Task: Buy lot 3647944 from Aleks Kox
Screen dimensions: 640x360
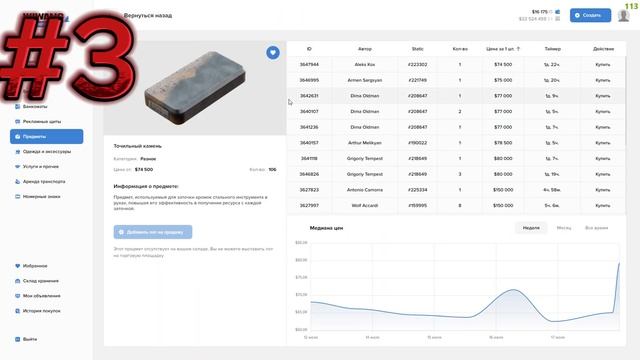Action: click(x=602, y=64)
